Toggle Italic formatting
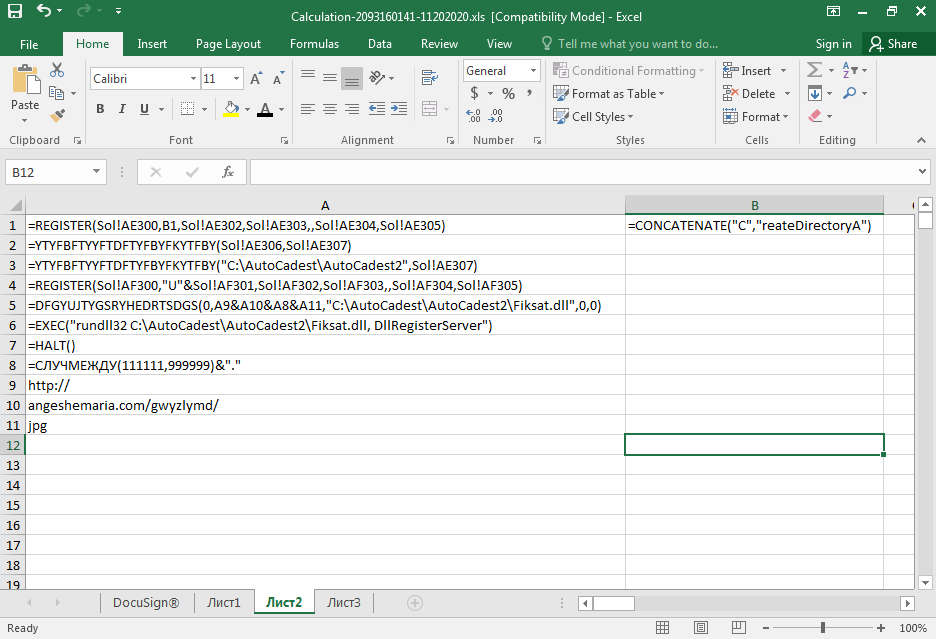 coord(122,109)
